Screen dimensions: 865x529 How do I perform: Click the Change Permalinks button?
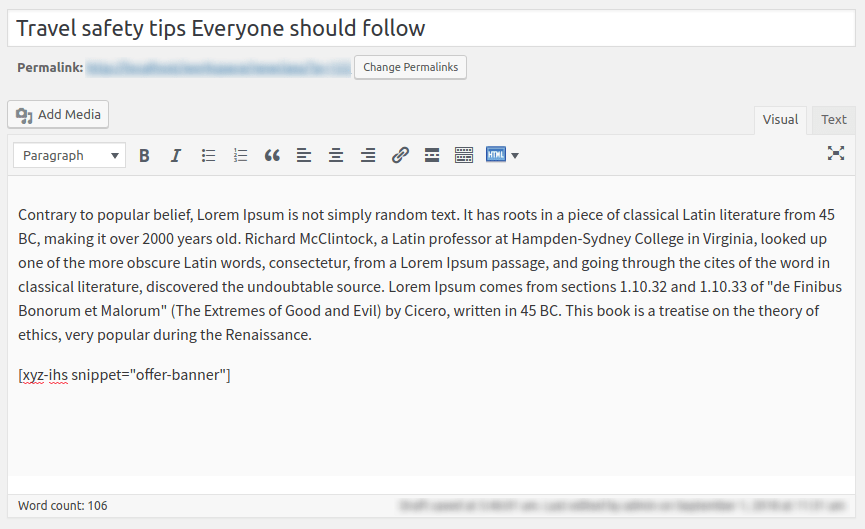(x=410, y=67)
